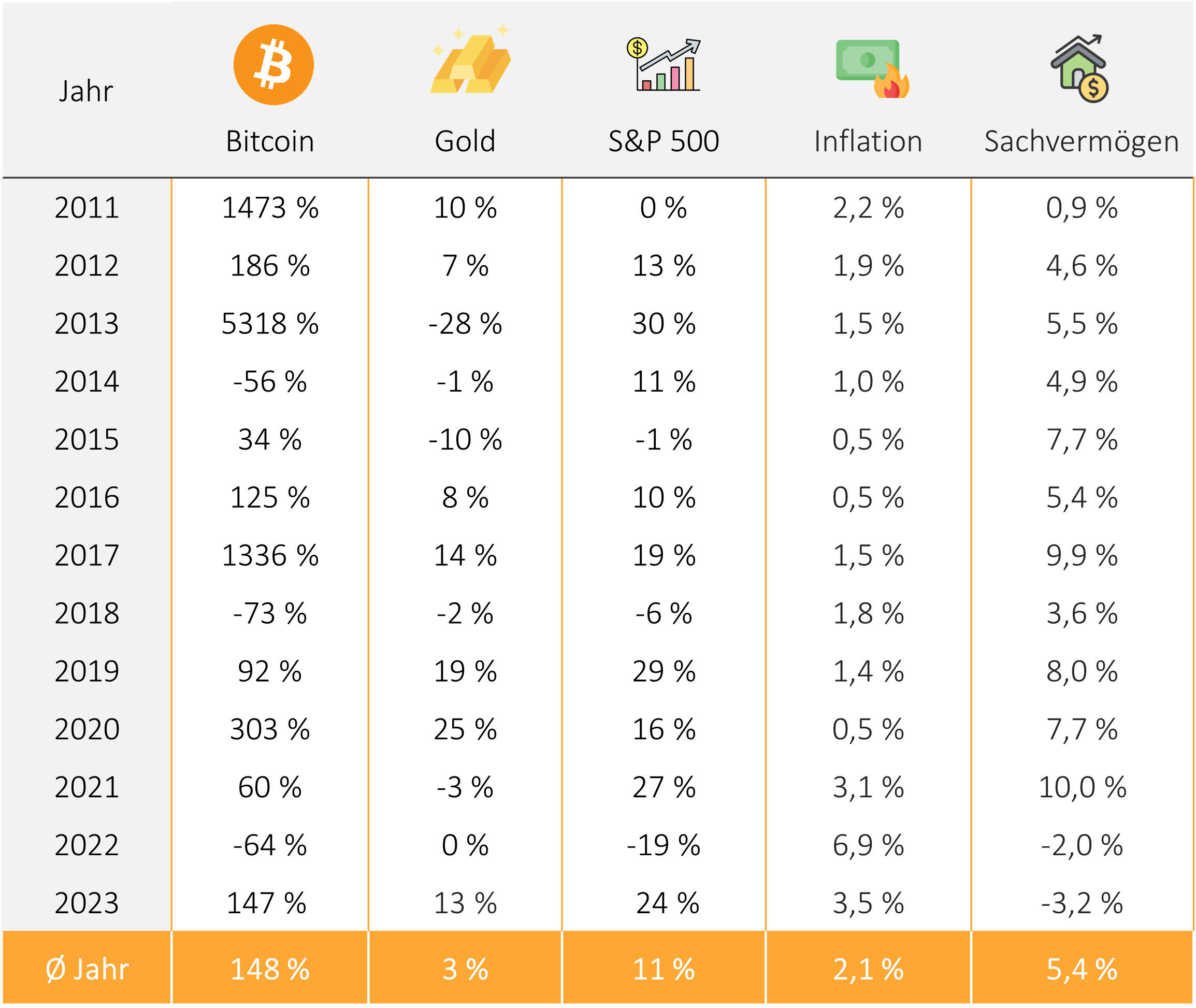This screenshot has height=1008, width=1196.
Task: Select the Ø Jahr summary row label
Action: 87,969
